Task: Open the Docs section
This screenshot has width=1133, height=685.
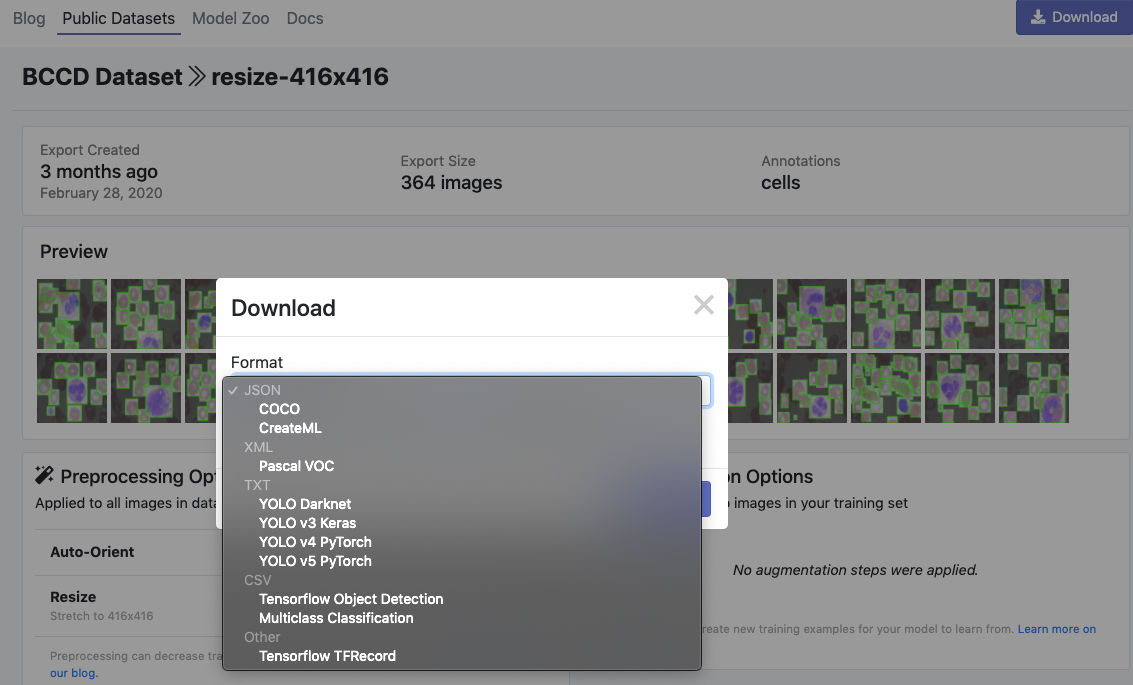Action: click(x=304, y=18)
